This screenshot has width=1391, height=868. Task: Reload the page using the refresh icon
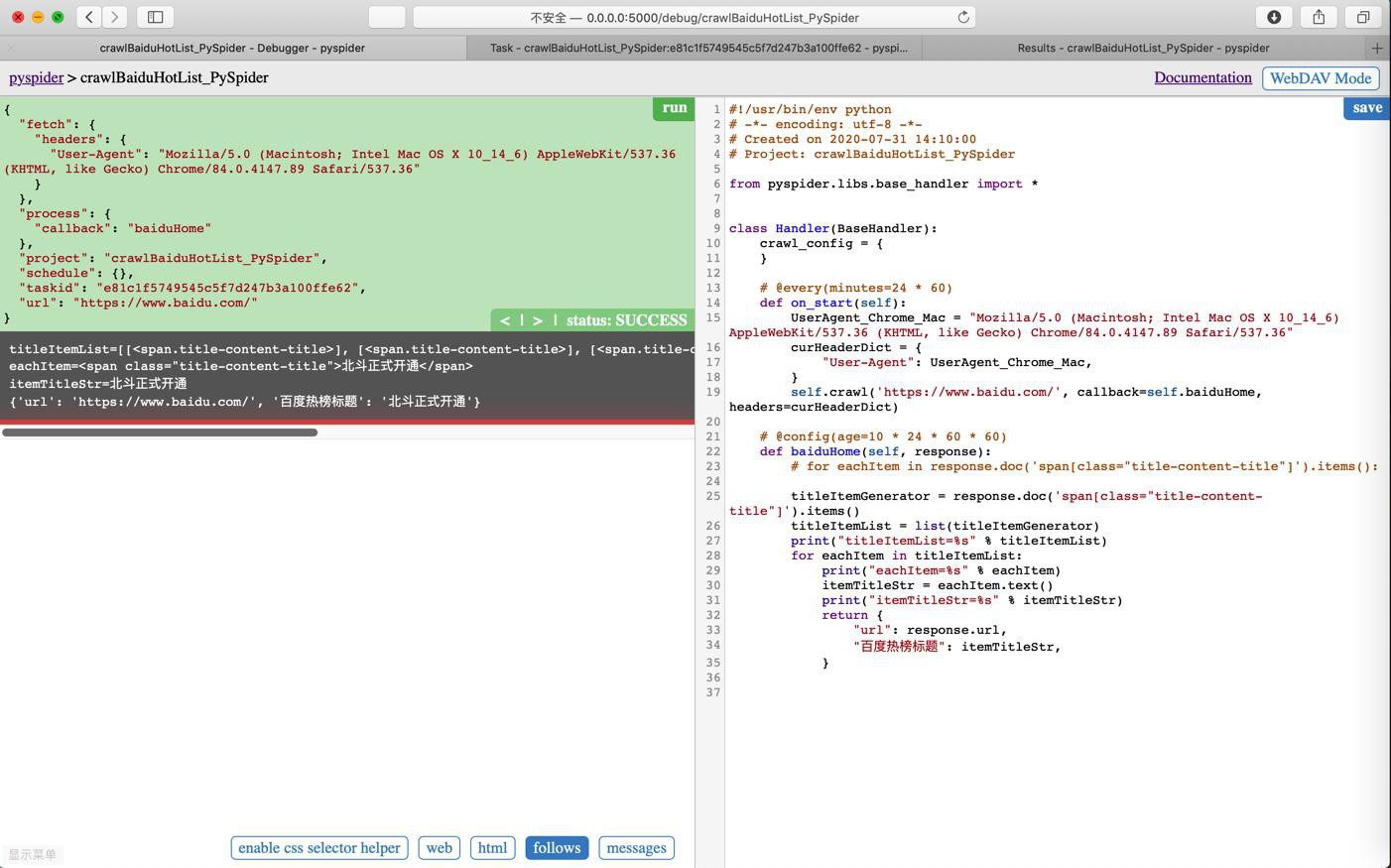pos(962,17)
